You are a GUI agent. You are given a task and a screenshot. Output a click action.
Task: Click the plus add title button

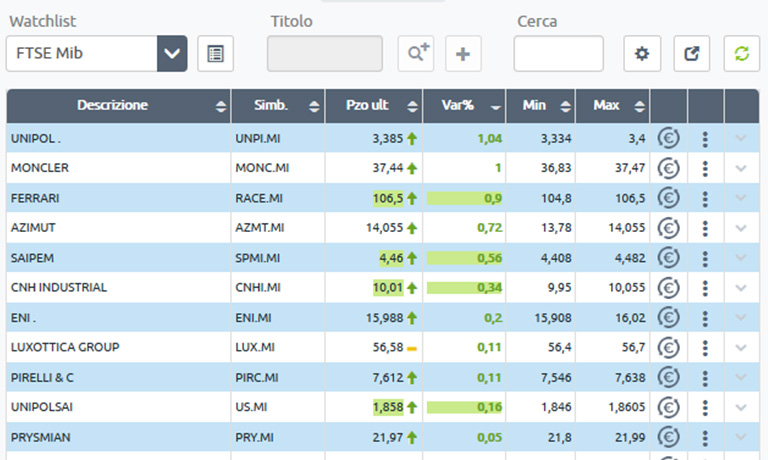(x=463, y=53)
